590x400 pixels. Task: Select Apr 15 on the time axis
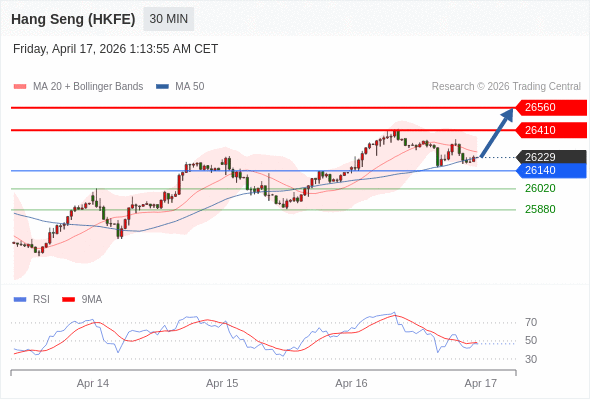[222, 383]
